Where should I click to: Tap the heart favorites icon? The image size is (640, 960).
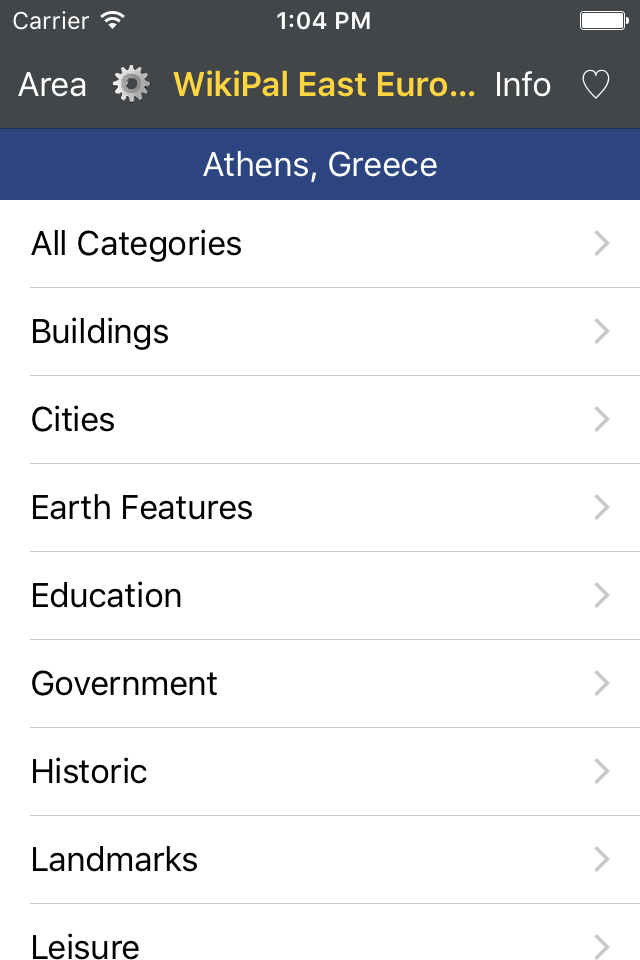point(595,84)
